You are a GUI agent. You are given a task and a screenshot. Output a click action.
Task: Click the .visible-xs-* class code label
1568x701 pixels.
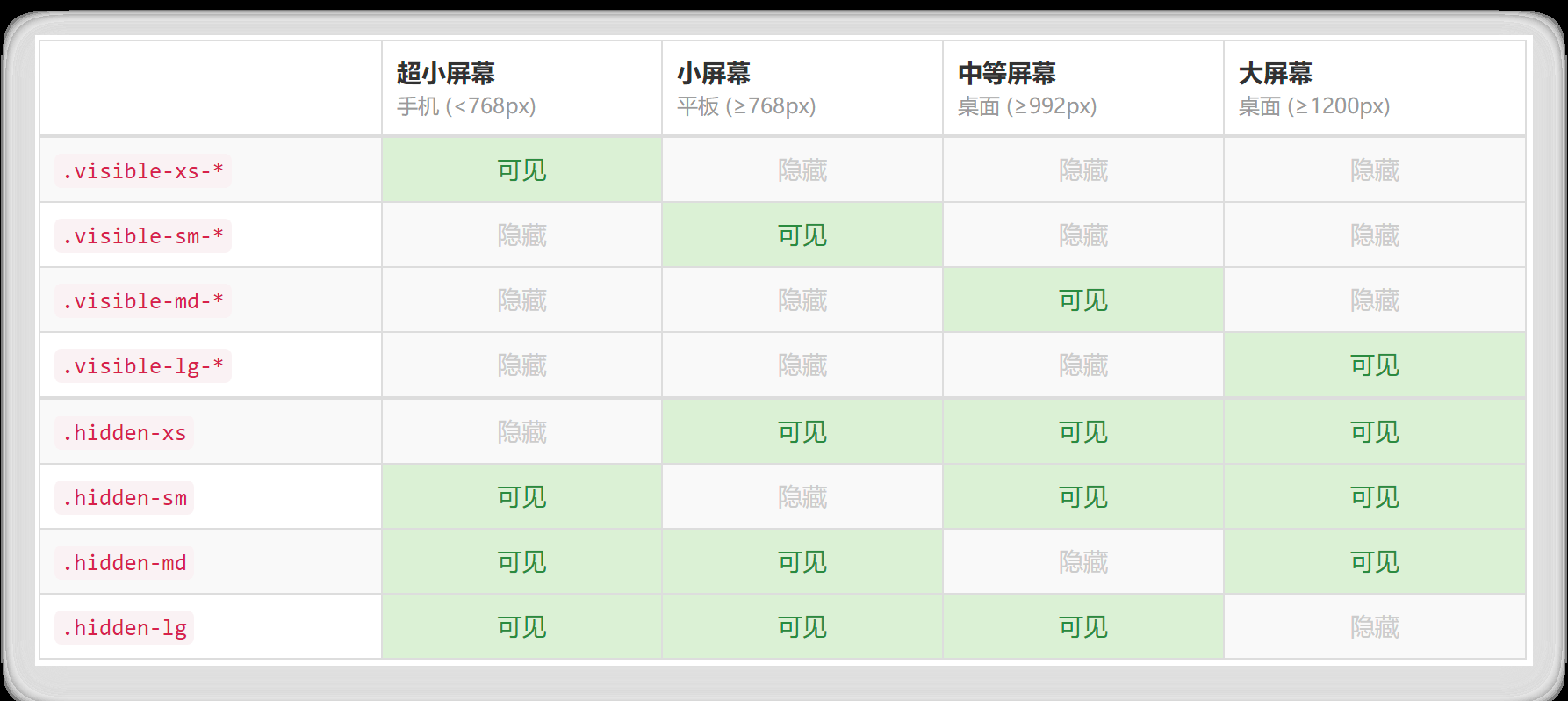point(143,170)
